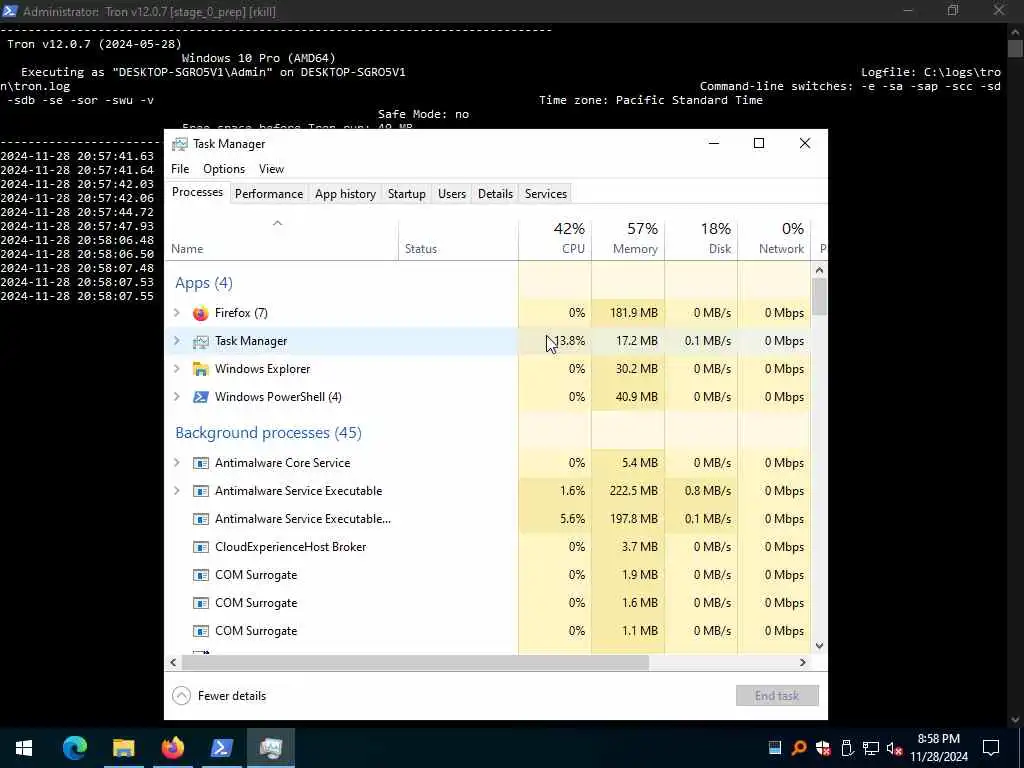Image resolution: width=1024 pixels, height=768 pixels.
Task: Expand Antimalware Service Executable entry
Action: 176,491
